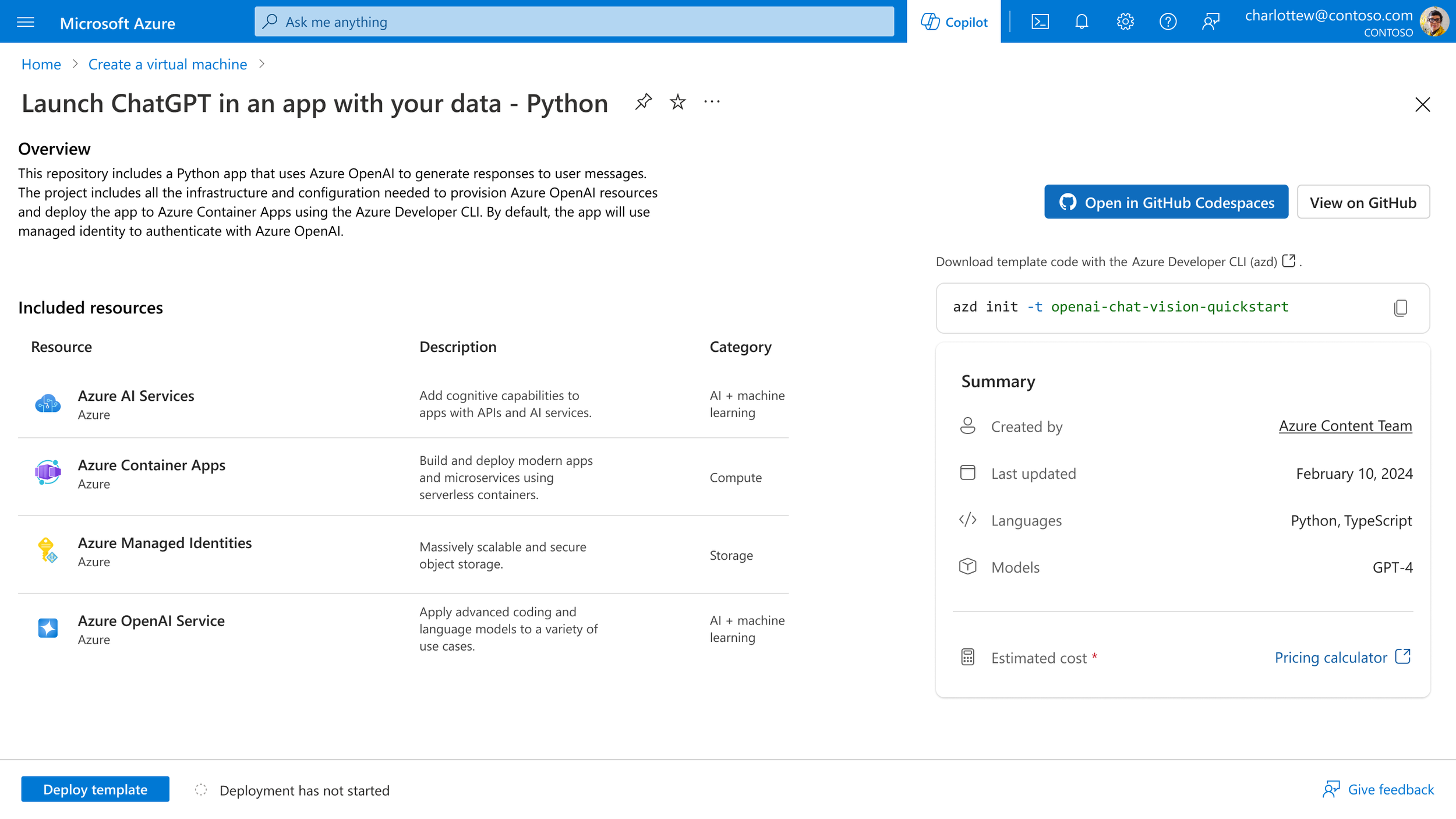Click the deployment progress spinner indicator
1456x819 pixels.
201,790
